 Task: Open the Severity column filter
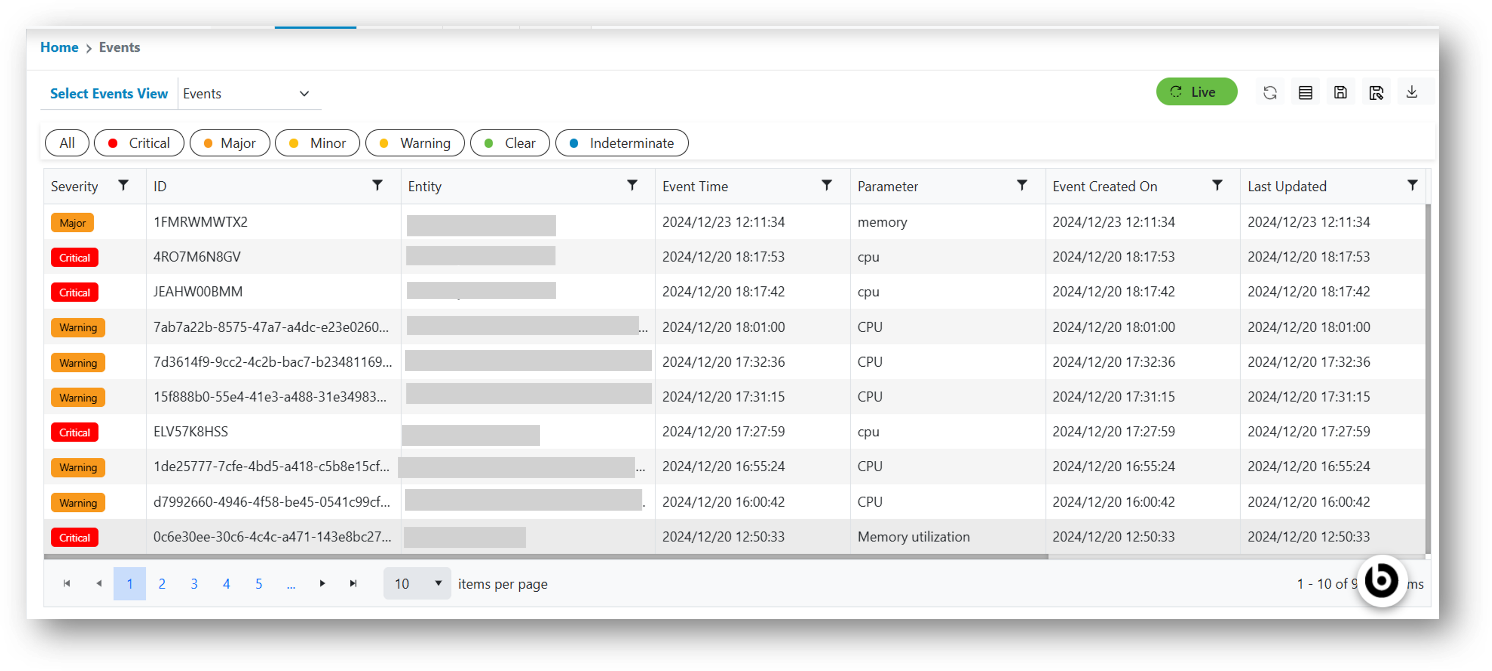[x=123, y=185]
